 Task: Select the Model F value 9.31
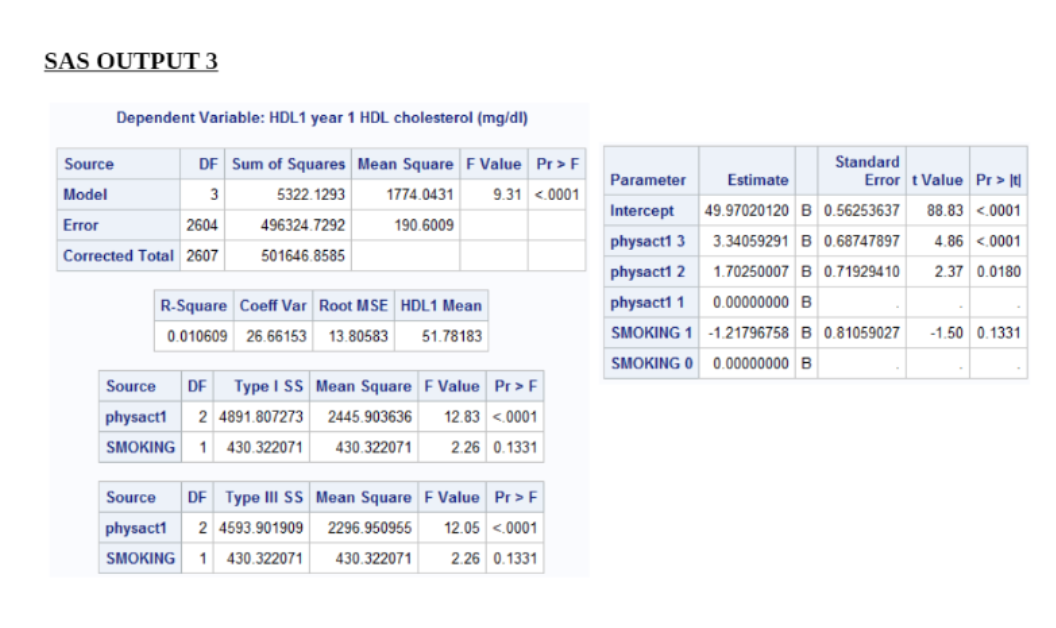(507, 195)
